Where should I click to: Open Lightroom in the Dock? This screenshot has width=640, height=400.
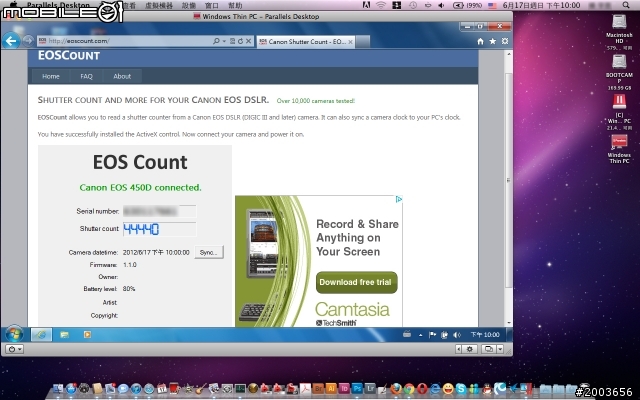(x=370, y=389)
